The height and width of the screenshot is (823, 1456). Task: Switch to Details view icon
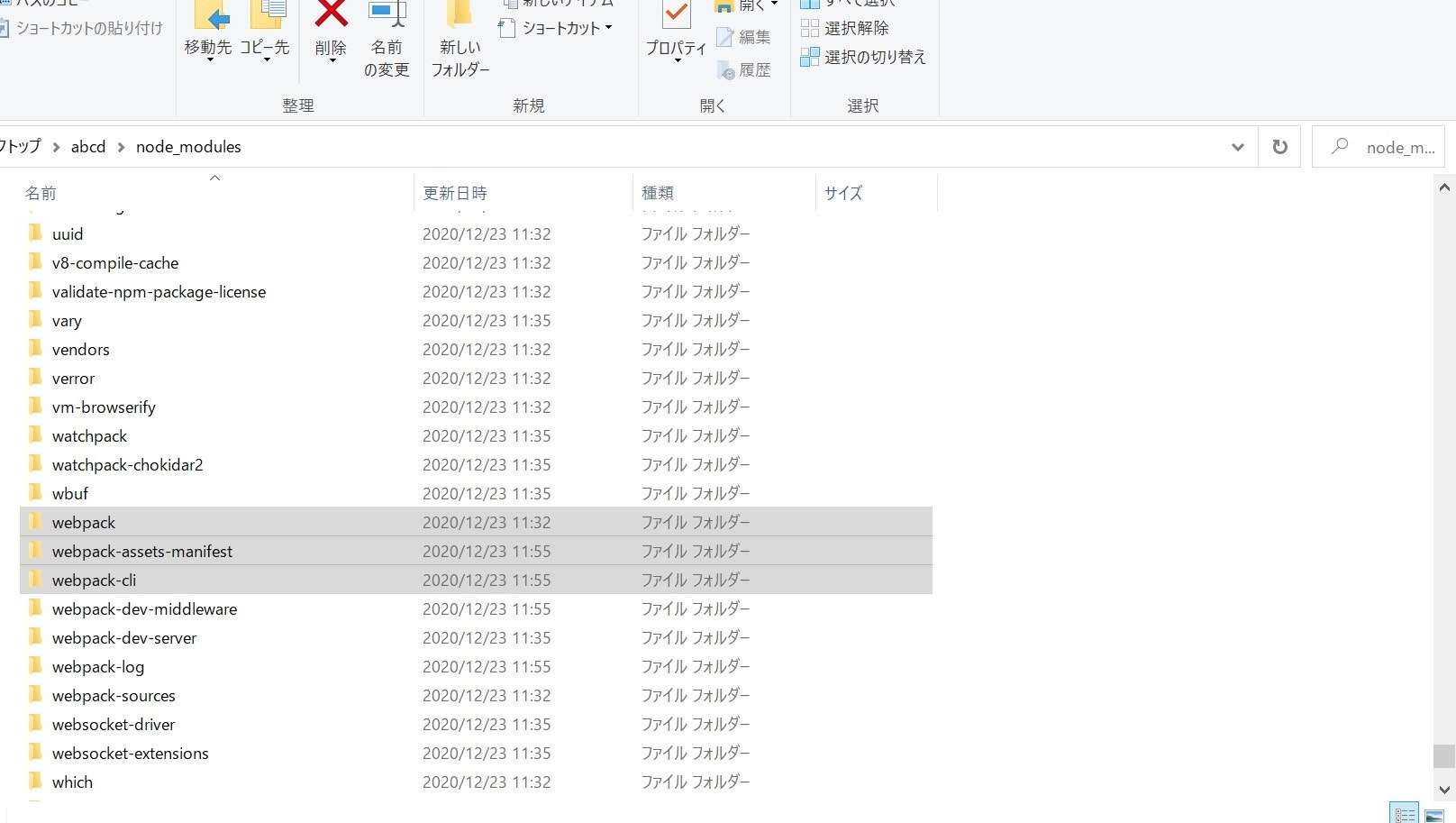coord(1405,814)
